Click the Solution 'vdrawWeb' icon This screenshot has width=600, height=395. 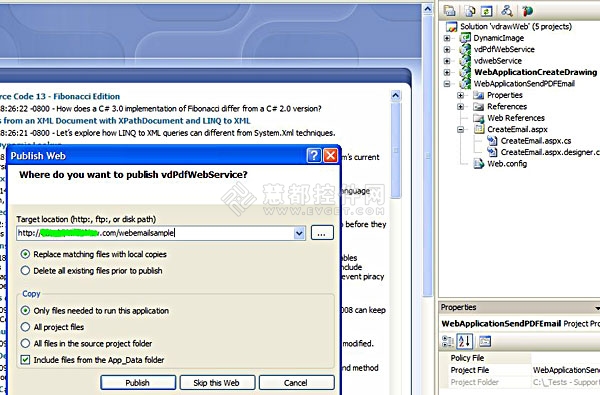452,26
